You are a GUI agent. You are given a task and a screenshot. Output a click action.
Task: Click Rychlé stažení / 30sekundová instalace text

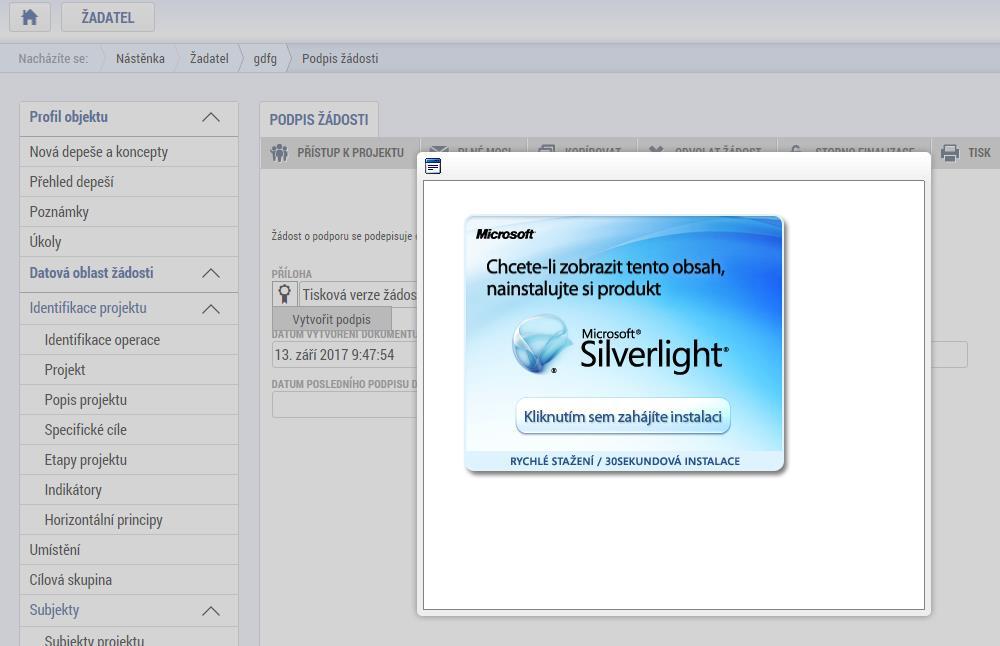tap(624, 461)
